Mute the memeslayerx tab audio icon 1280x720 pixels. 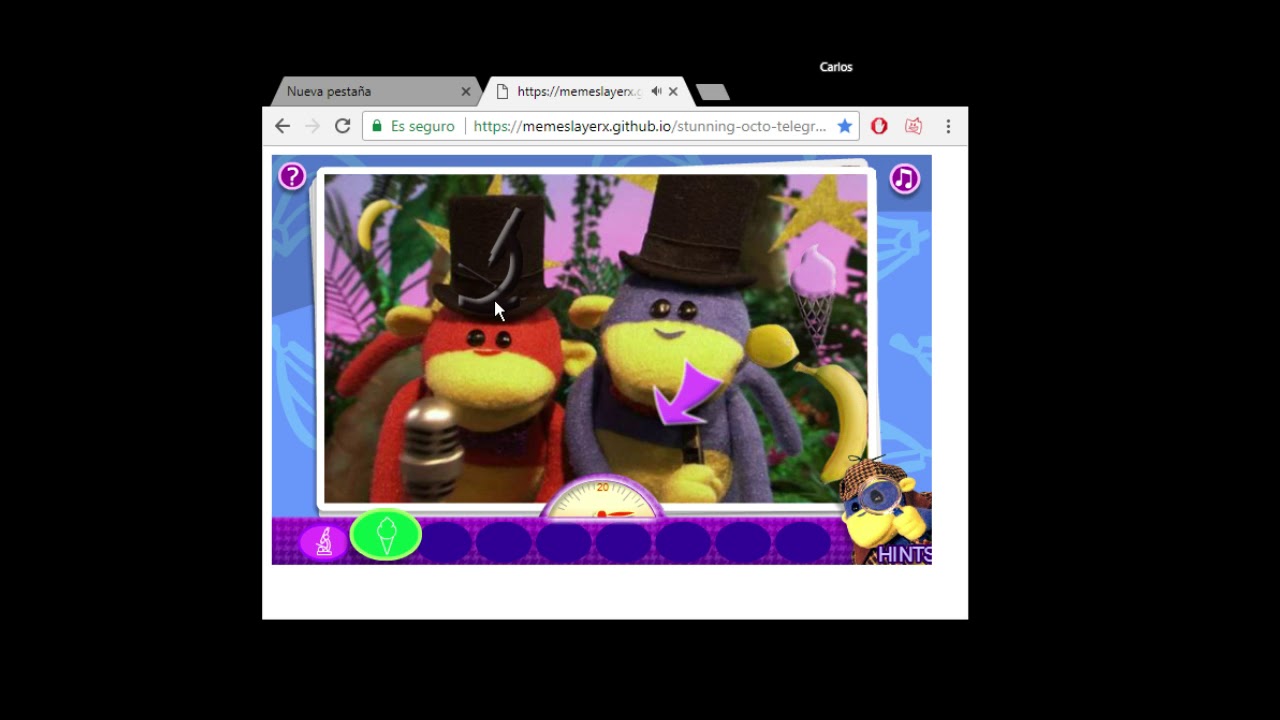pyautogui.click(x=656, y=91)
